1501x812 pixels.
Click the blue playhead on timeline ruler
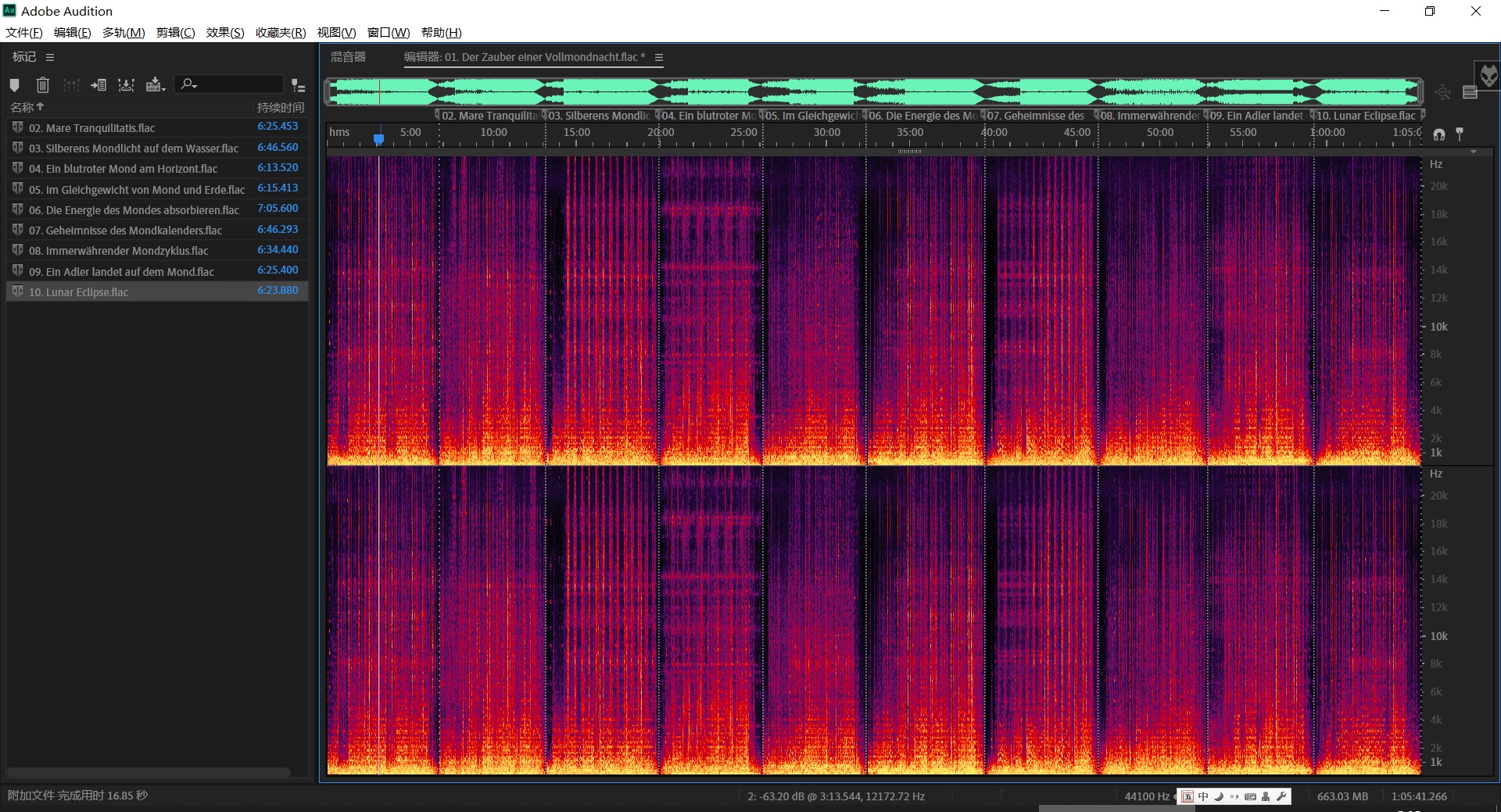[378, 139]
